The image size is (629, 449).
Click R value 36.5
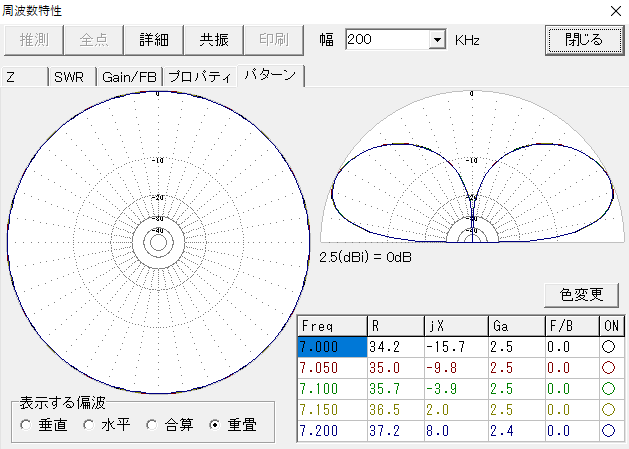pos(396,410)
